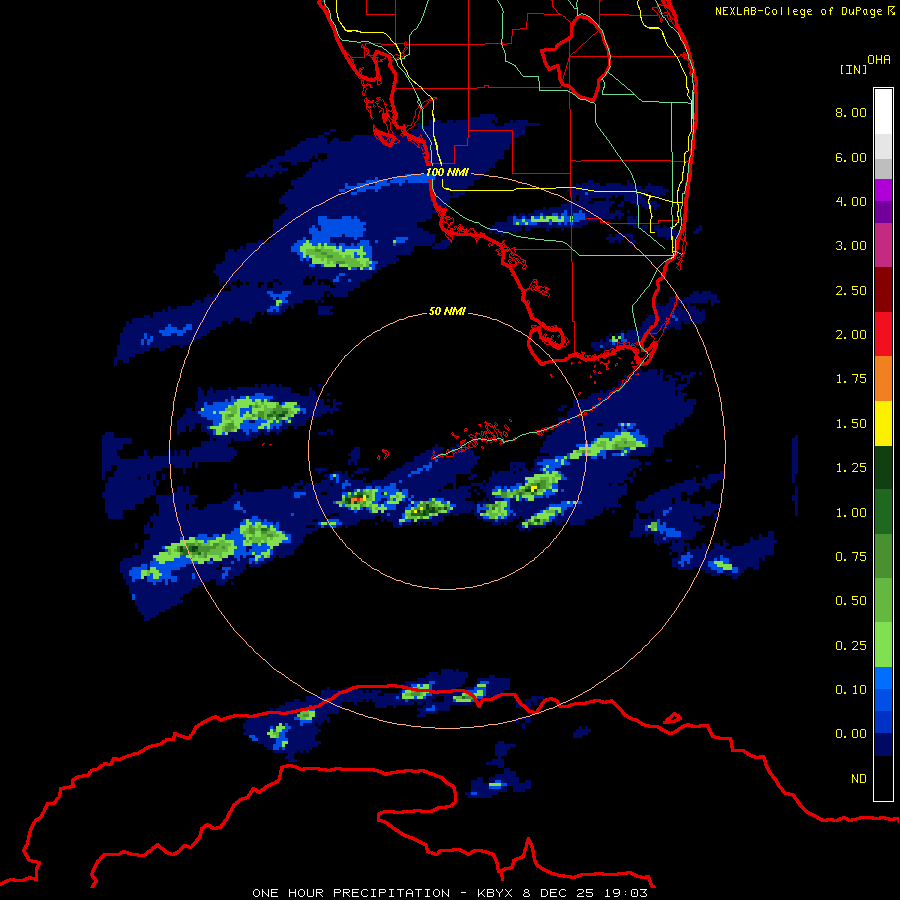Pick the pink-magenta swatch above 3.00
This screenshot has width=900, height=900.
pyautogui.click(x=883, y=246)
